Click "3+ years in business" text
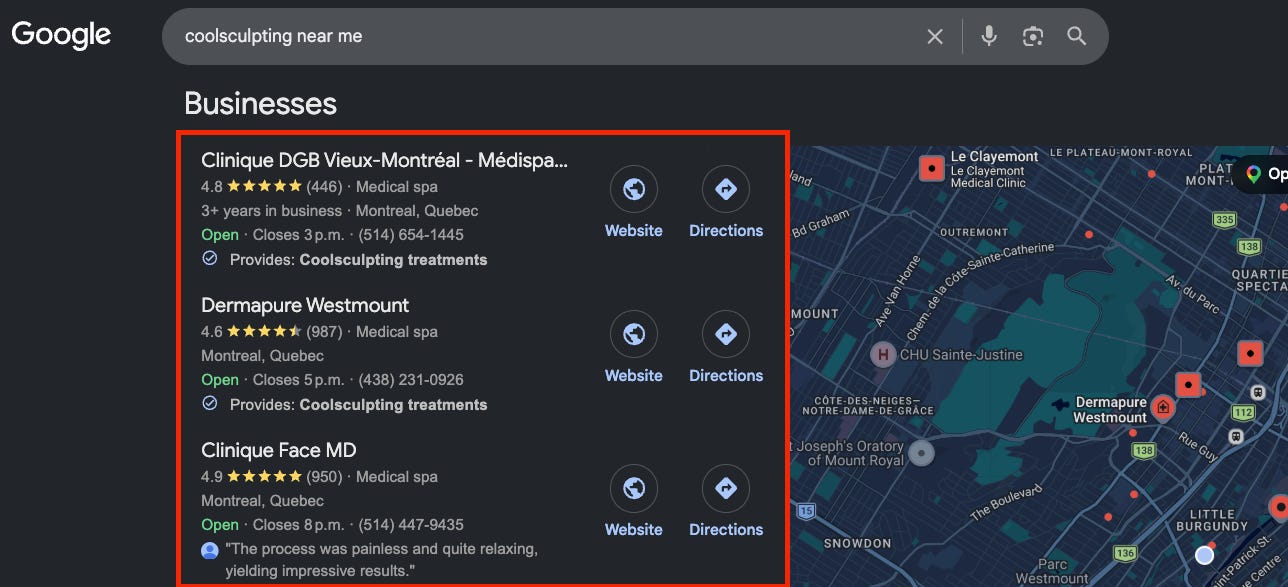Screen dimensions: 1288x587 click(271, 211)
